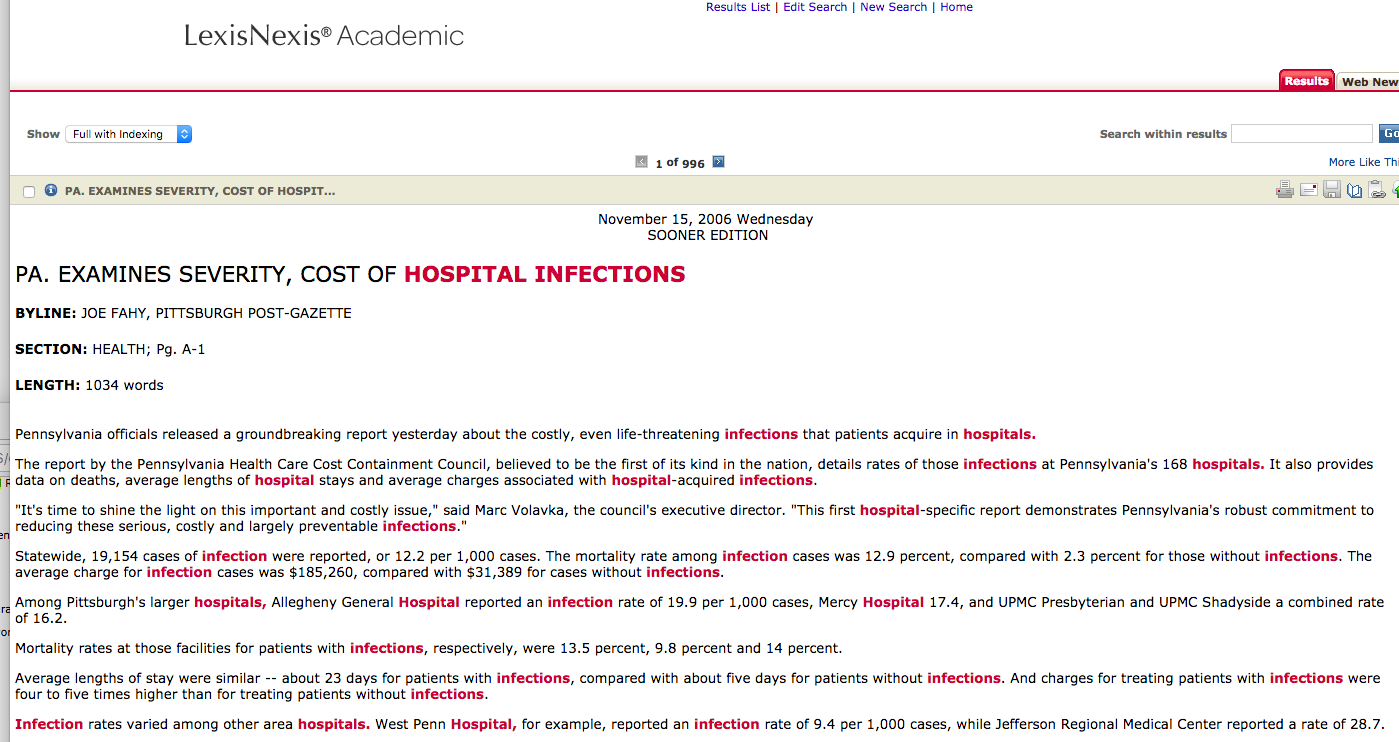
Task: Start a New Search
Action: 893,7
